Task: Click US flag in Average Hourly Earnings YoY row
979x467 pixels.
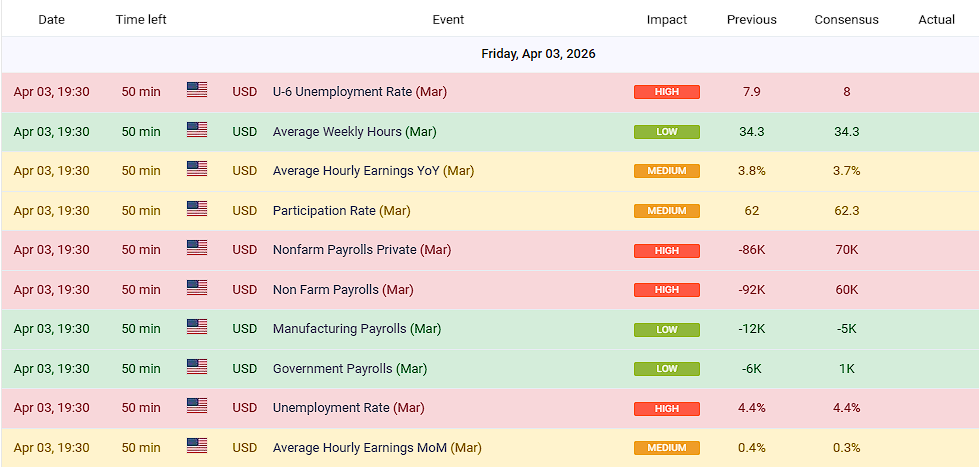Action: coord(197,169)
